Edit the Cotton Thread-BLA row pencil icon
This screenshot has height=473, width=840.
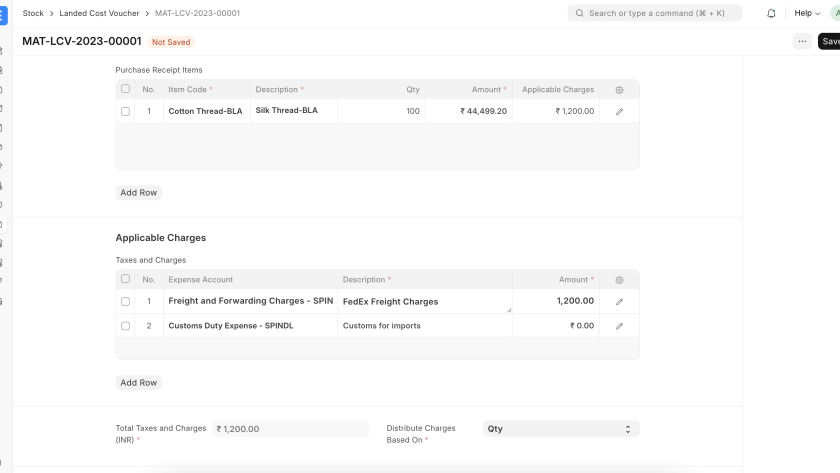click(x=619, y=111)
